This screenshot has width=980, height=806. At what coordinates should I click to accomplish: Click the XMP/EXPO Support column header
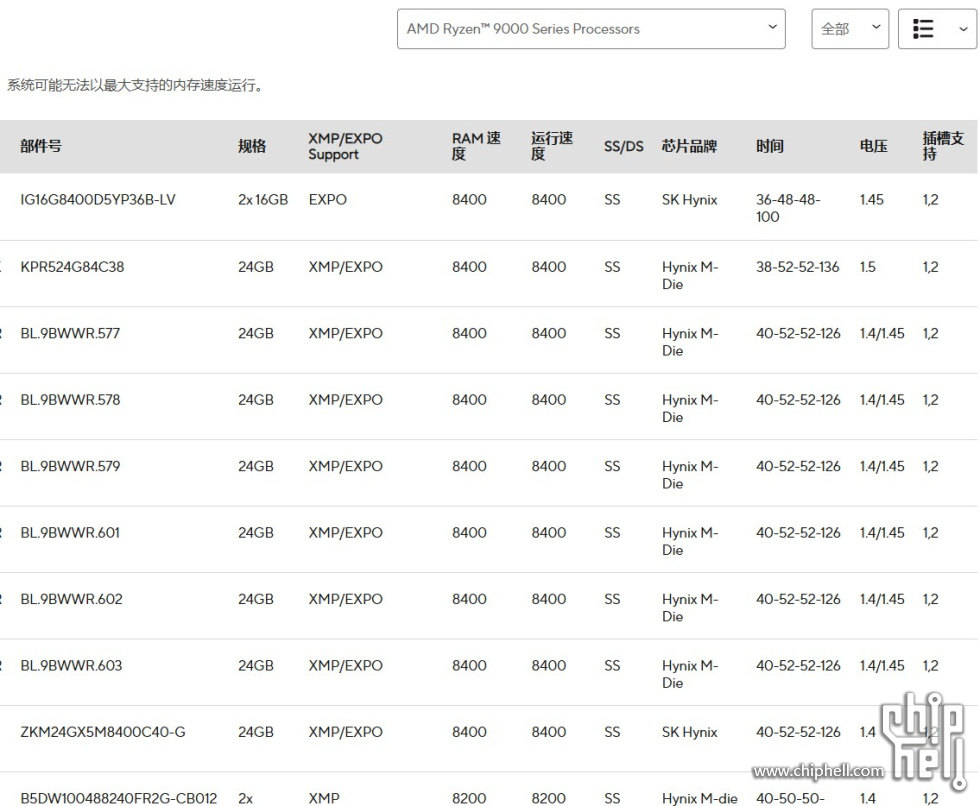point(345,146)
